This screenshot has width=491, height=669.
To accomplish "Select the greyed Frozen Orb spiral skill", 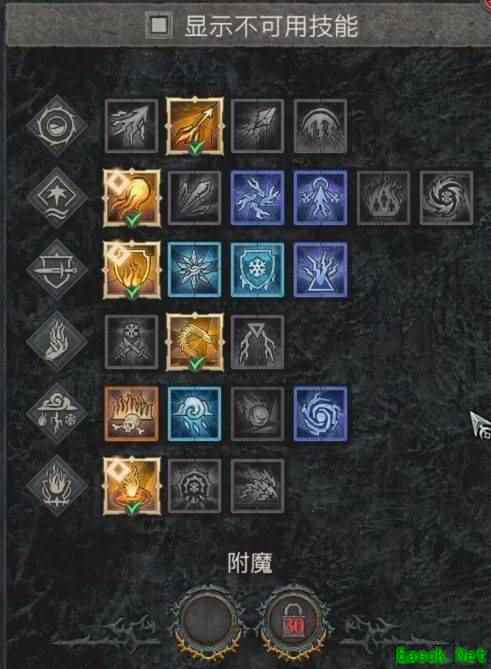I will point(446,198).
